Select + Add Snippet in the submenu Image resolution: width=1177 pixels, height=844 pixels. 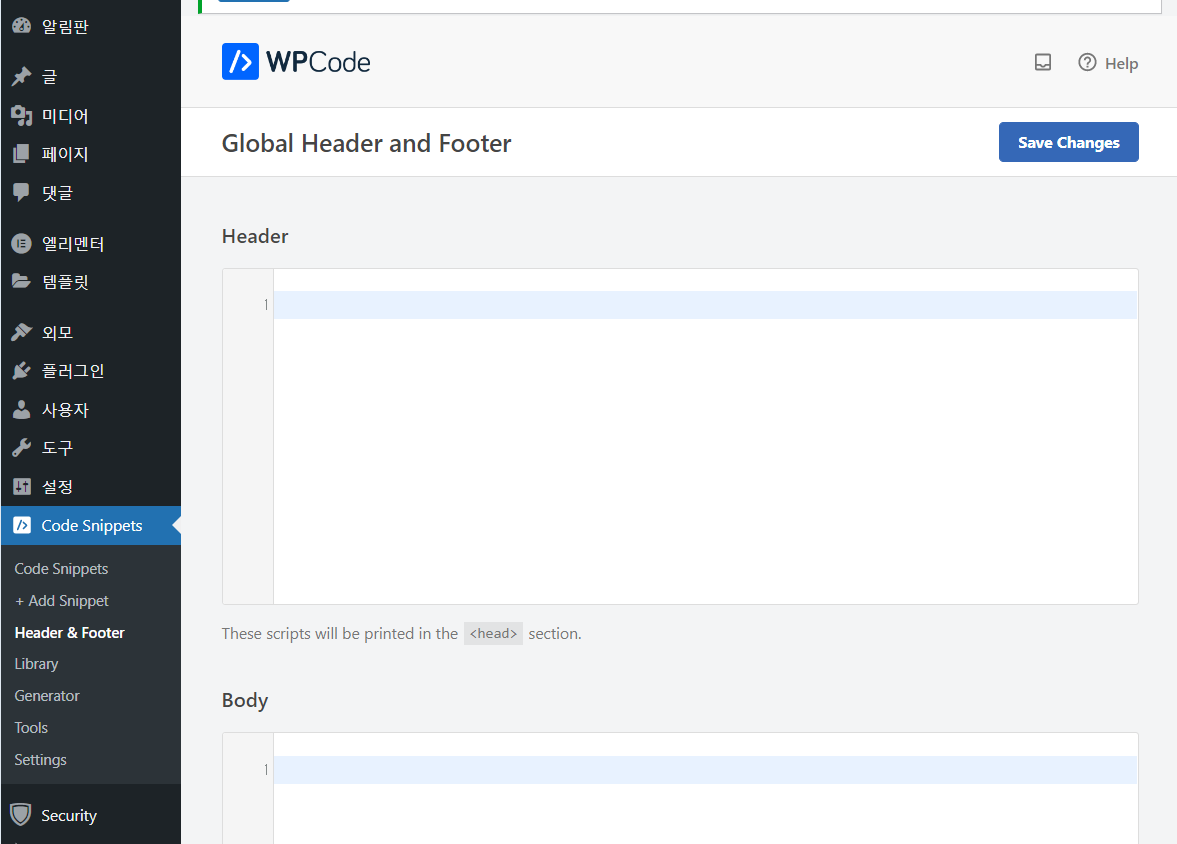(x=62, y=601)
